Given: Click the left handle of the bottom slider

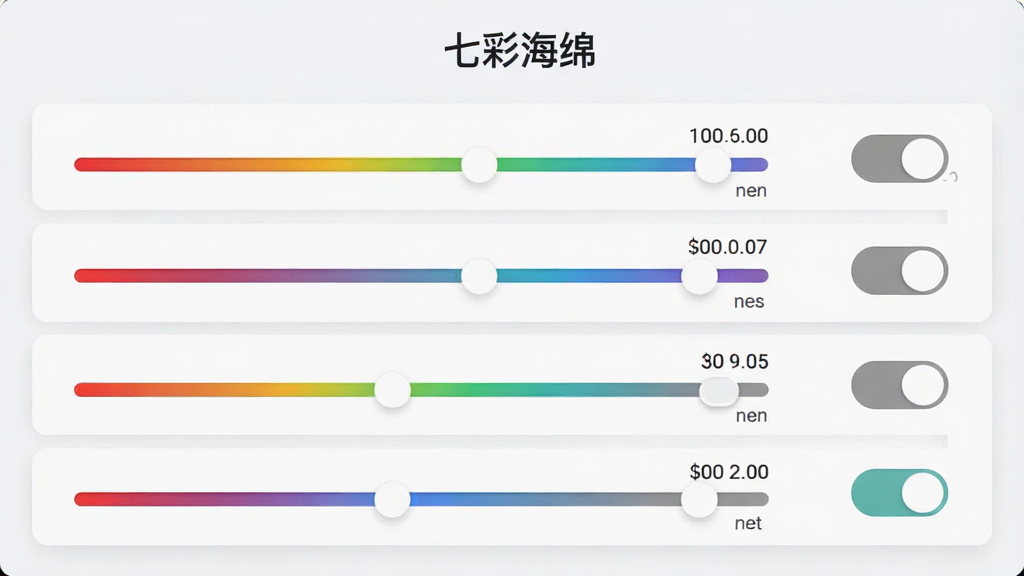Looking at the screenshot, I should tap(392, 500).
